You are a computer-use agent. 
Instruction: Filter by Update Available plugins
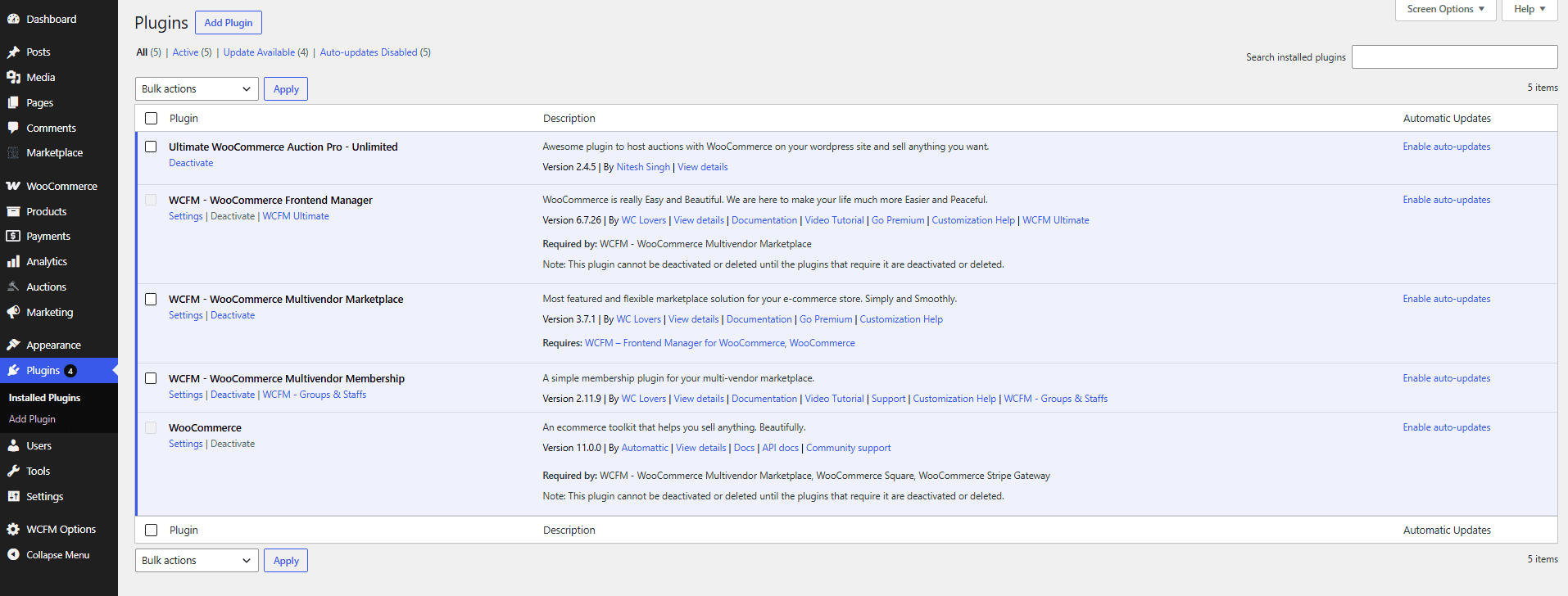[x=259, y=52]
